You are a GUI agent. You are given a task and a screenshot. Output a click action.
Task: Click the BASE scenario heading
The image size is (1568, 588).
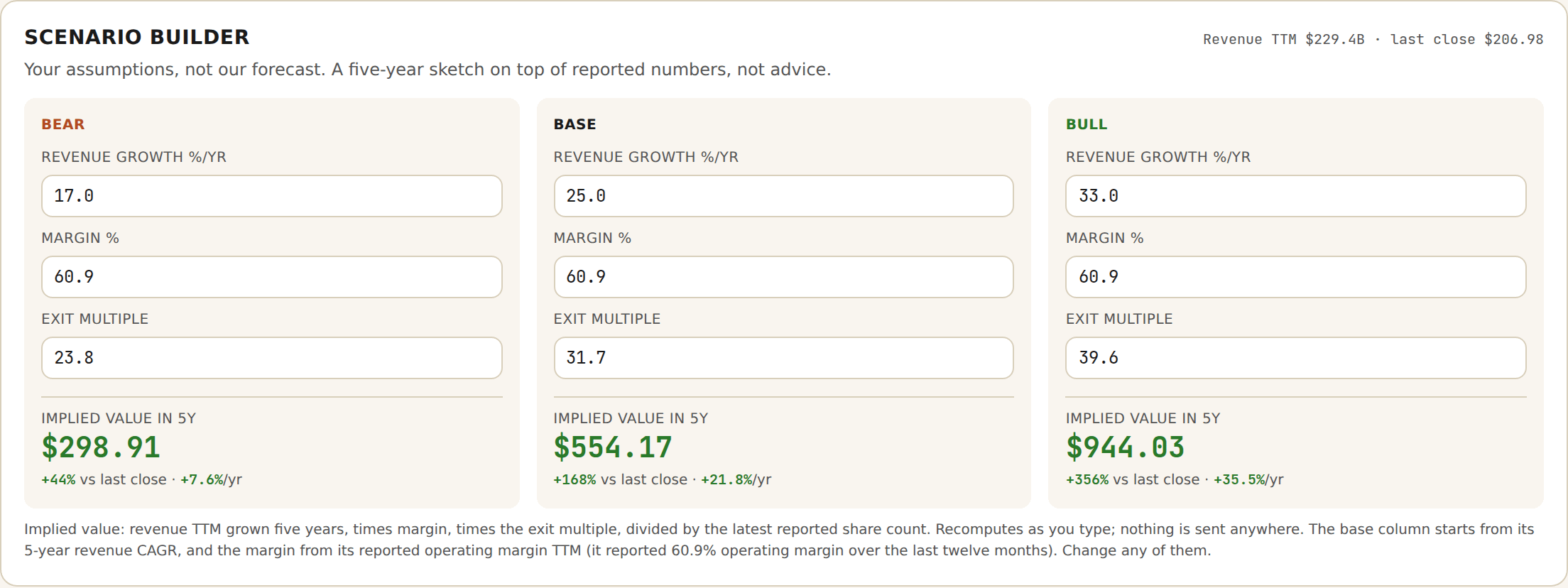click(575, 124)
